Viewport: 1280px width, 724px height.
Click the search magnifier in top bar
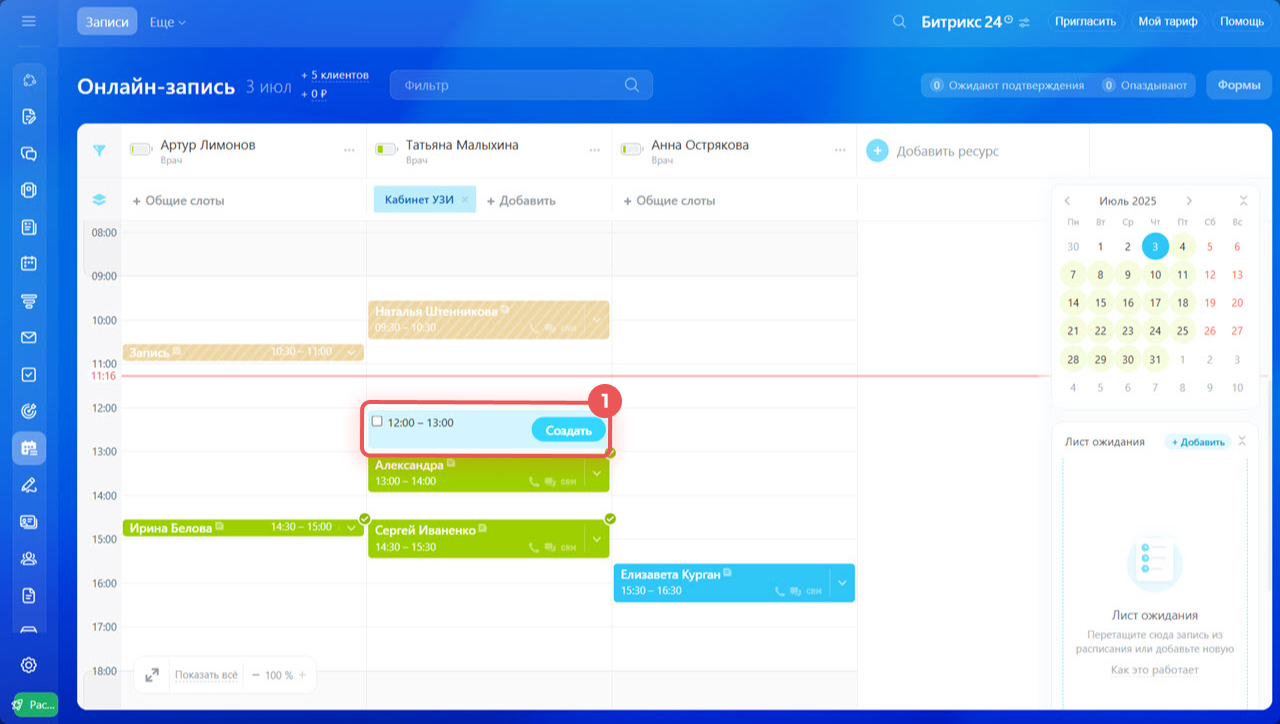[900, 21]
